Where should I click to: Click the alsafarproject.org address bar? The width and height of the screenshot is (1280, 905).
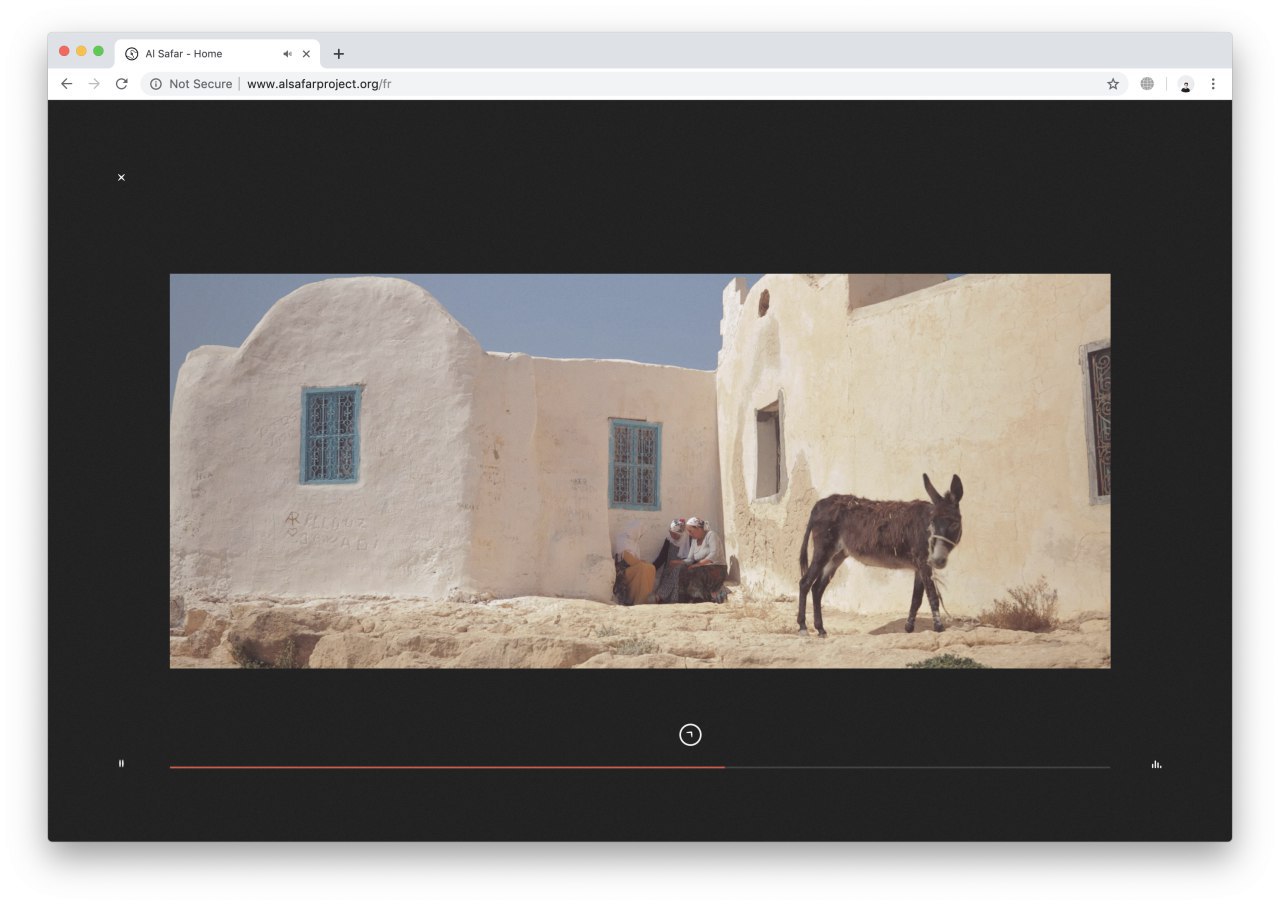634,84
